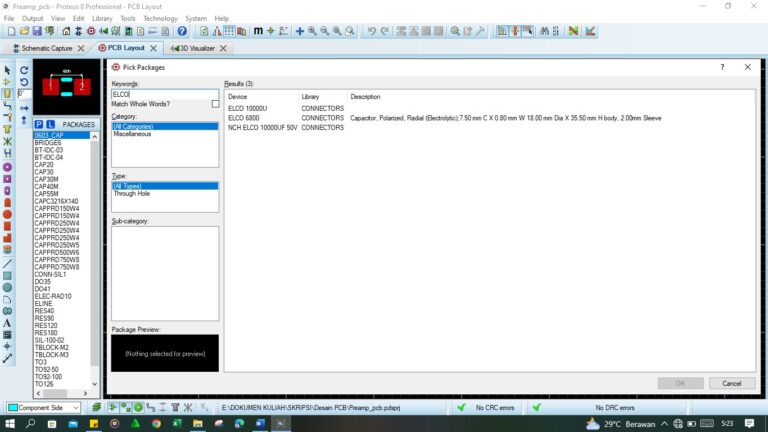The height and width of the screenshot is (432, 768).
Task: Click the dialog help question mark
Action: 722,67
